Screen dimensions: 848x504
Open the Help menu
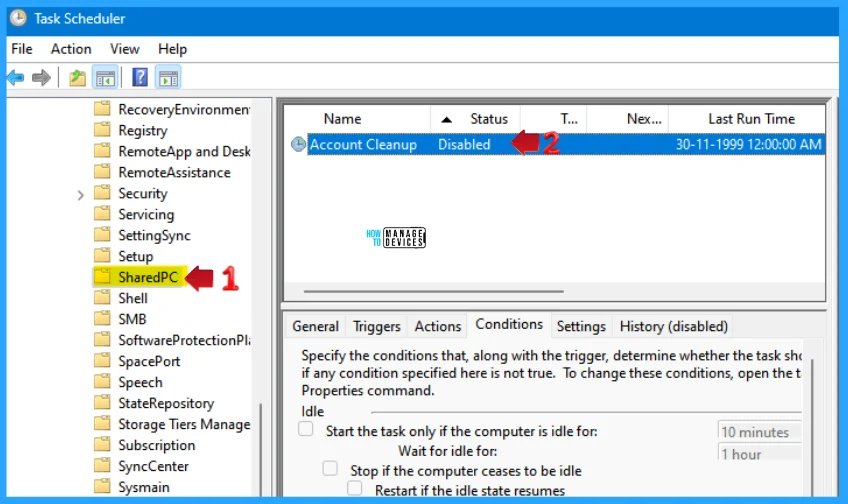tap(173, 49)
